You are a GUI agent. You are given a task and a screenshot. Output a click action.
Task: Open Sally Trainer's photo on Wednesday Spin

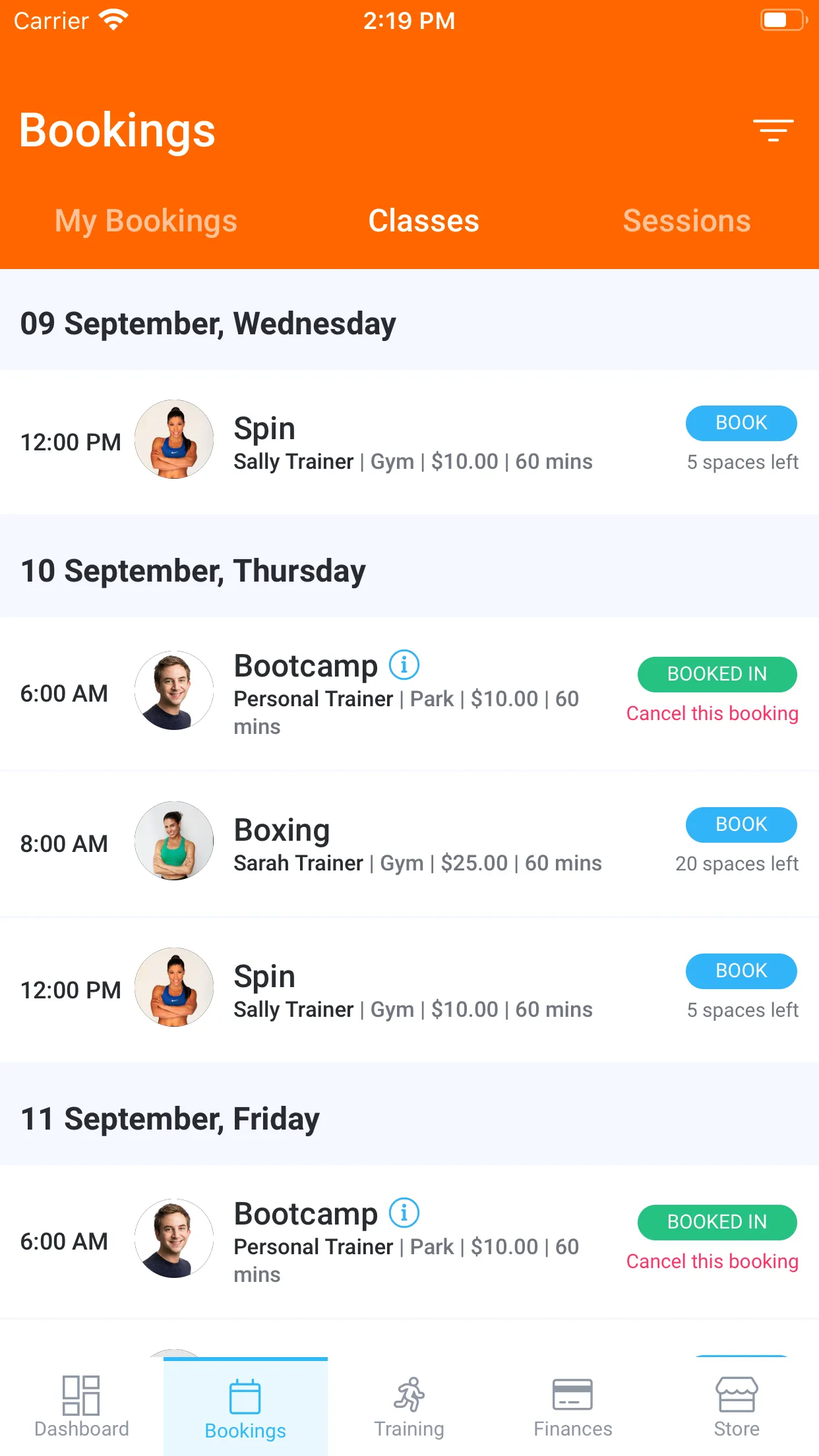click(174, 439)
